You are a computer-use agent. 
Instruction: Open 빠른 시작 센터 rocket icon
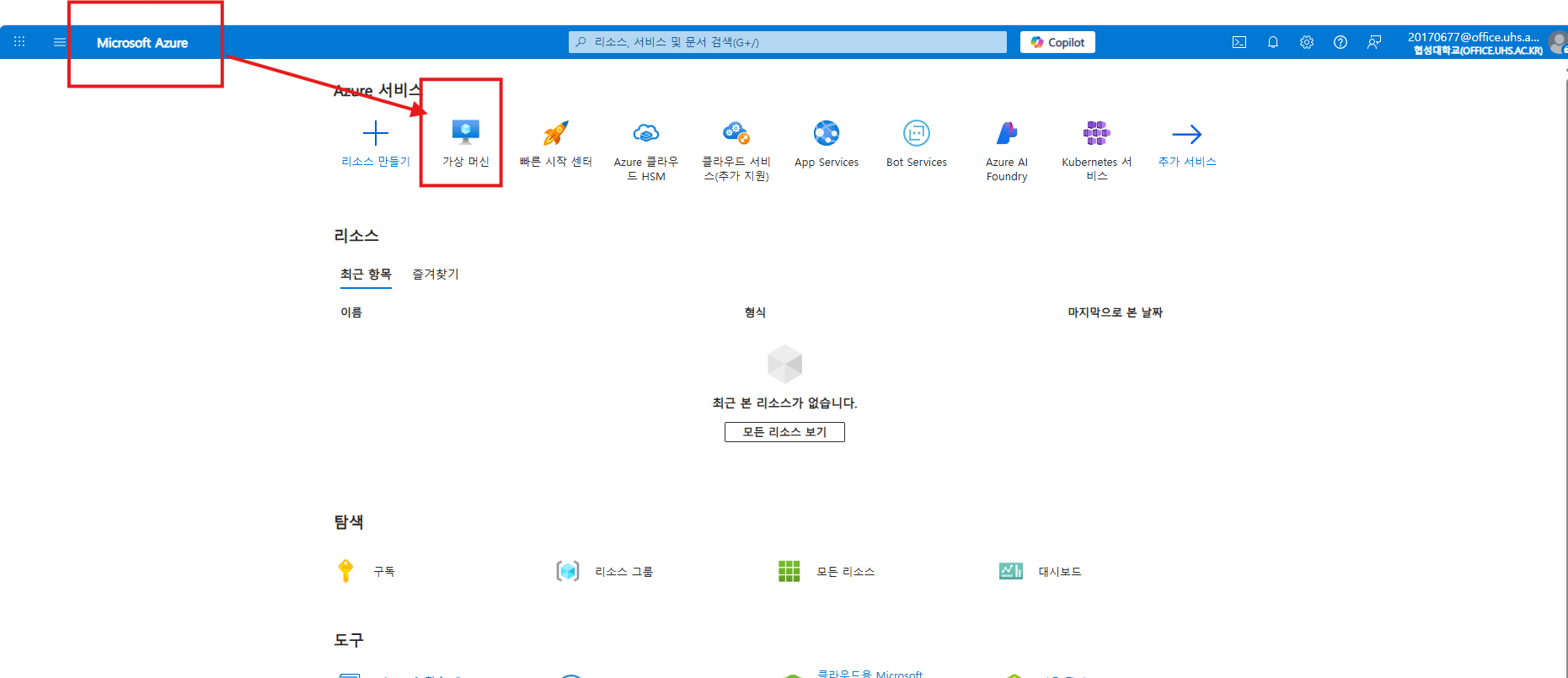[x=556, y=133]
